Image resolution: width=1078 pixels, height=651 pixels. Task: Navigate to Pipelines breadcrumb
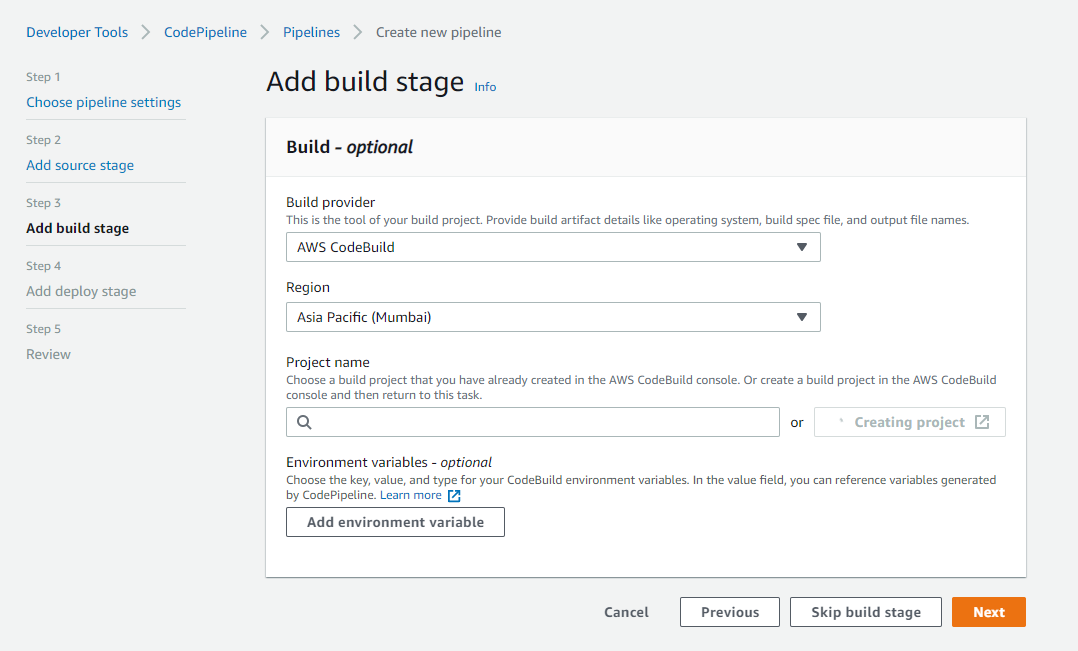[311, 32]
